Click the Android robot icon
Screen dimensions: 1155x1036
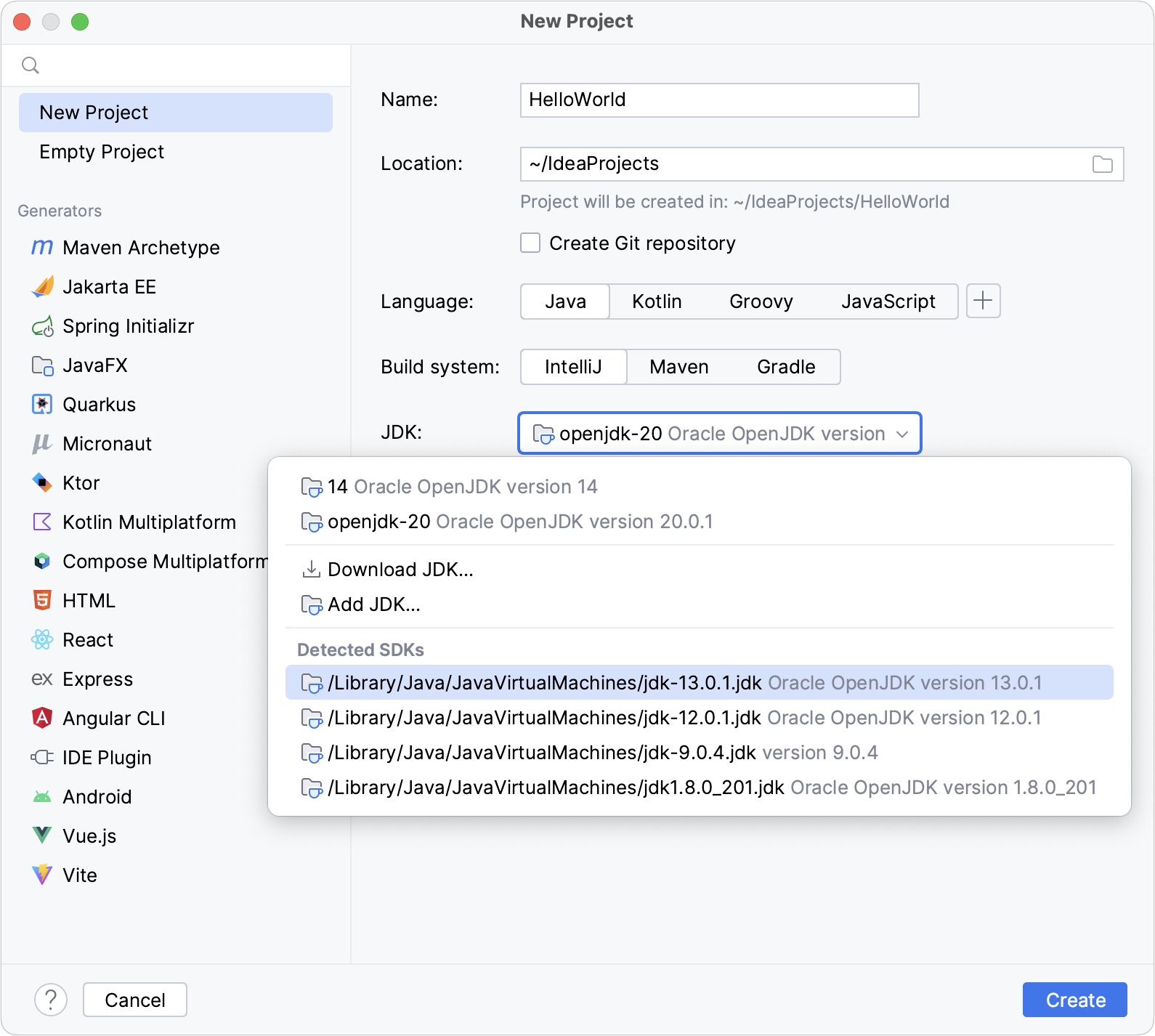[x=42, y=797]
